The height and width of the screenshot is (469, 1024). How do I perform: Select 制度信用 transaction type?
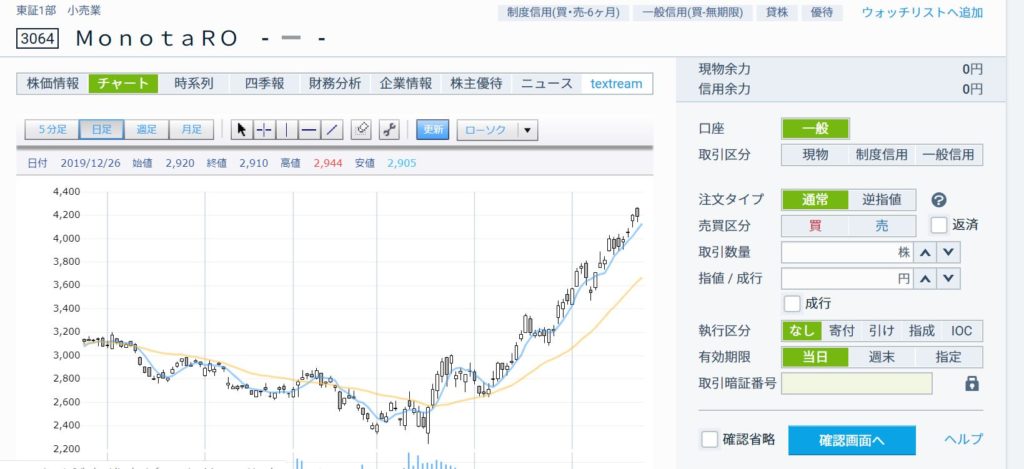(882, 155)
